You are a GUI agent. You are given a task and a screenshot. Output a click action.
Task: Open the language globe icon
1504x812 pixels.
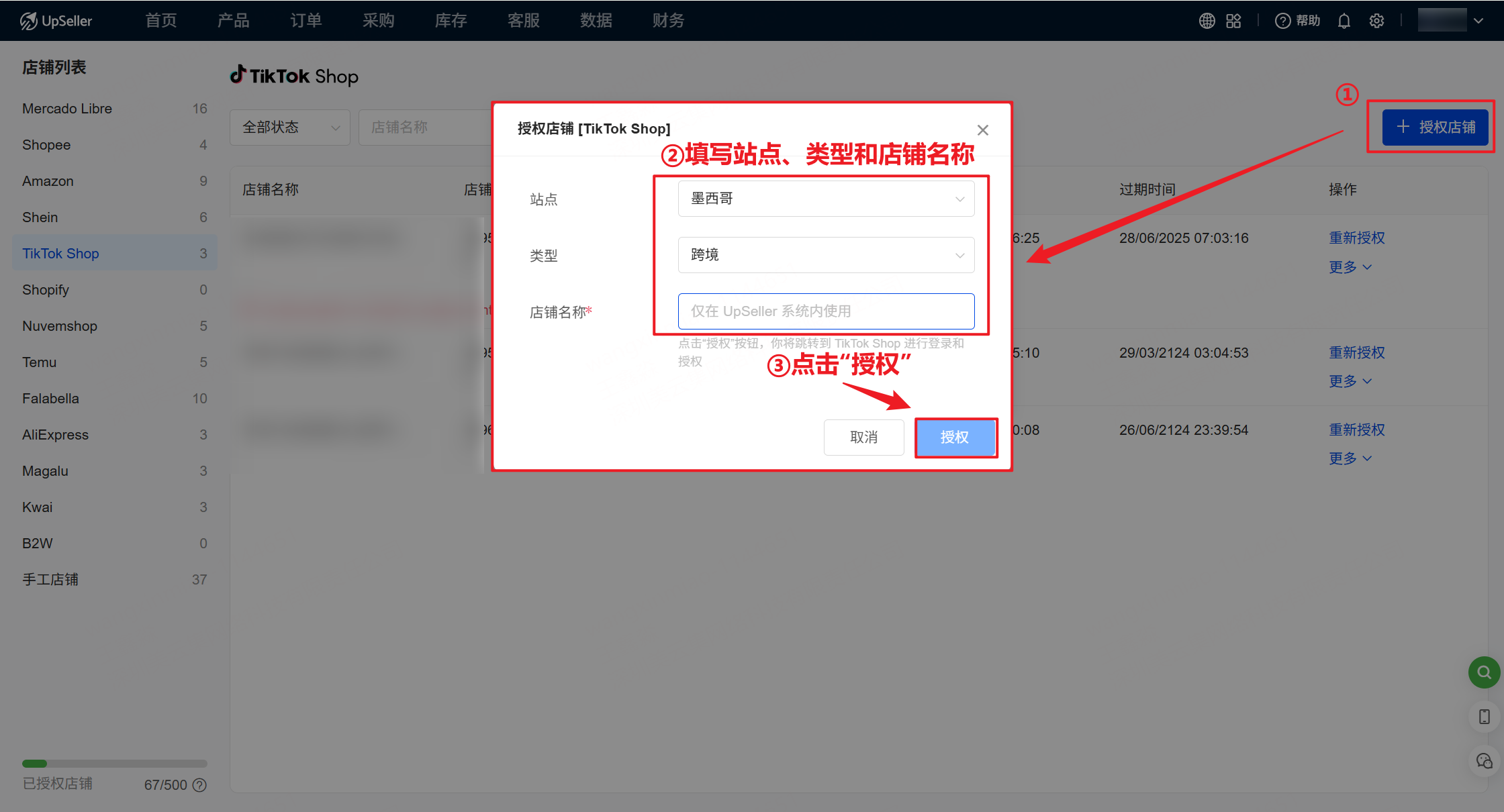pyautogui.click(x=1207, y=21)
